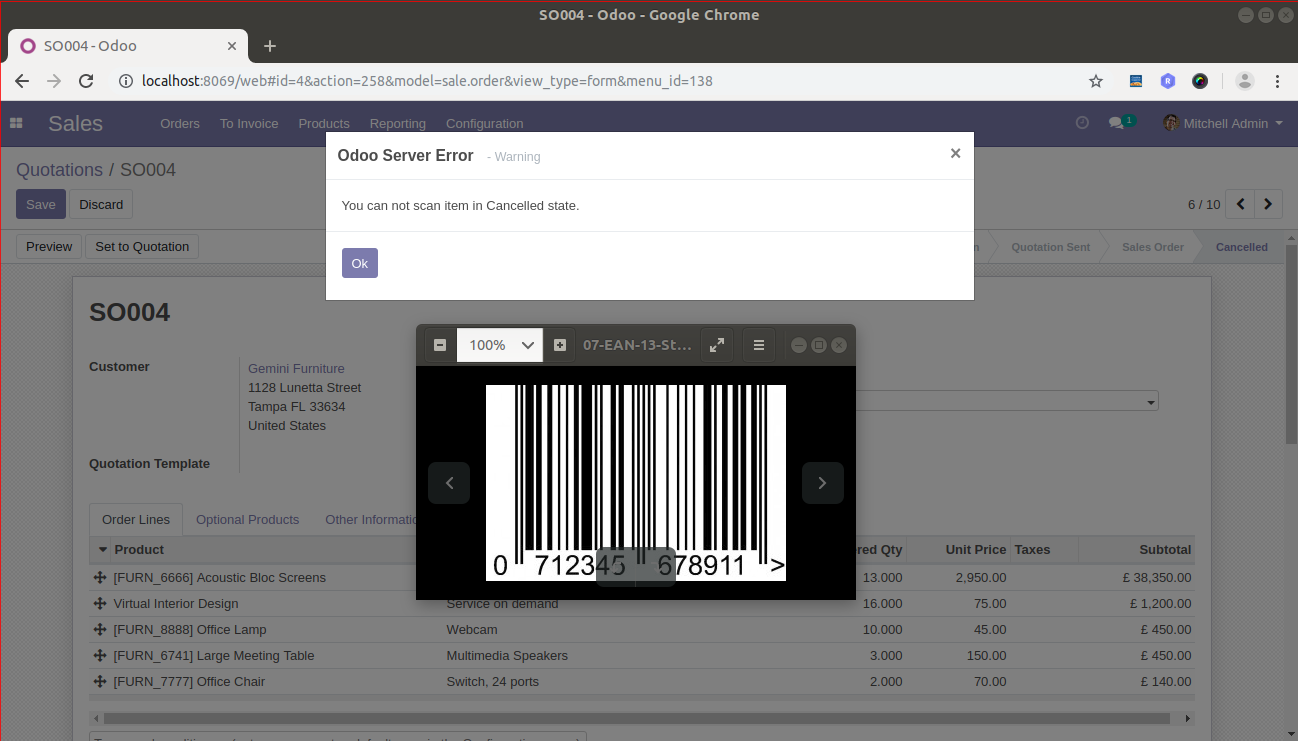This screenshot has height=741, width=1298.
Task: Go back with the browser back arrow
Action: pyautogui.click(x=22, y=81)
